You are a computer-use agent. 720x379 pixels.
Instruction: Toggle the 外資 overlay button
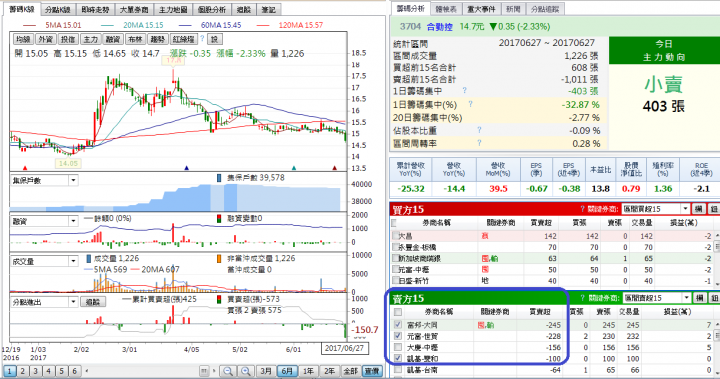pyautogui.click(x=46, y=40)
